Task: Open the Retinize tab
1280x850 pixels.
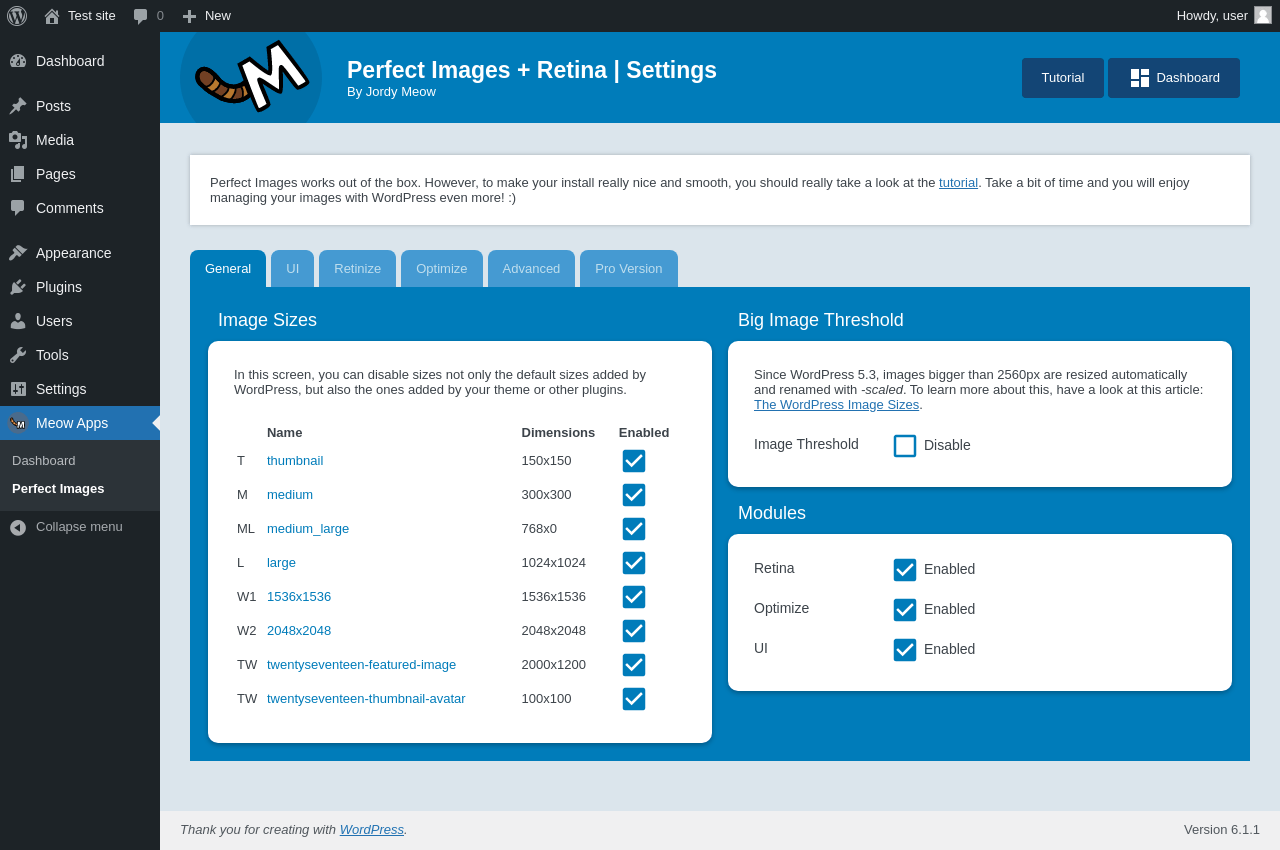Action: pos(358,269)
